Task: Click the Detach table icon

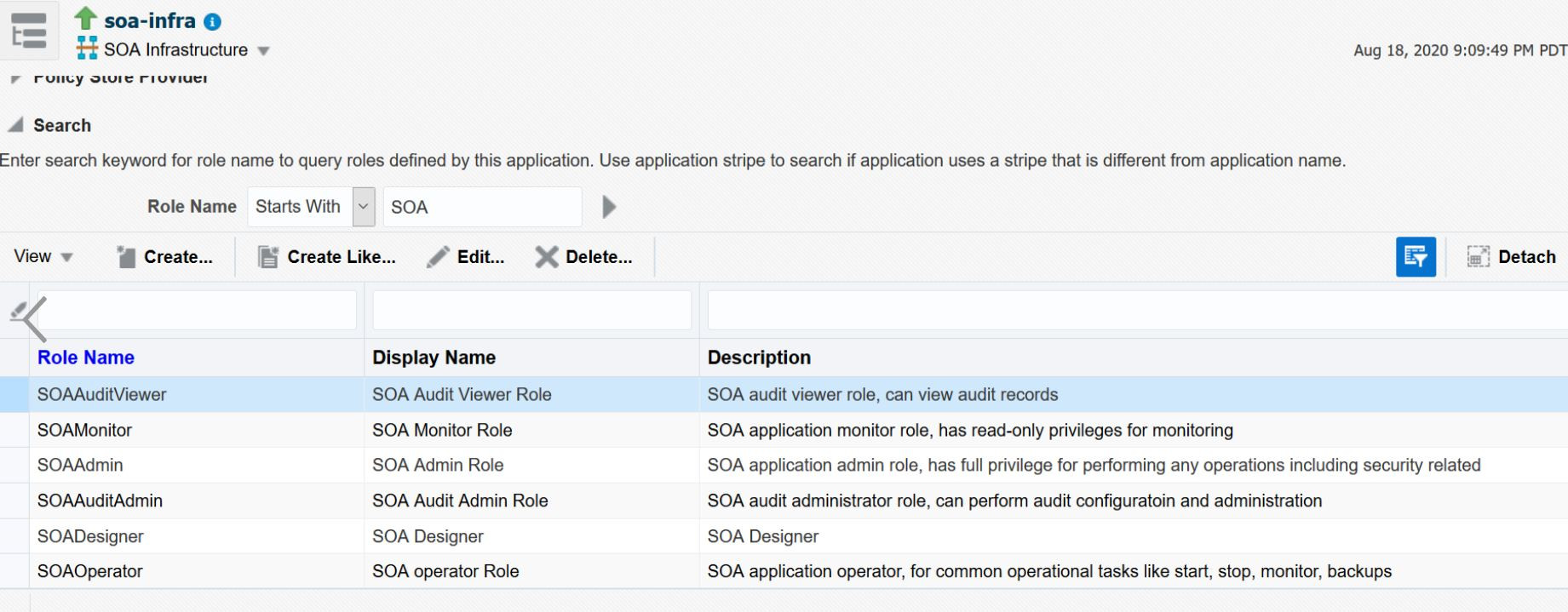Action: 1478,257
